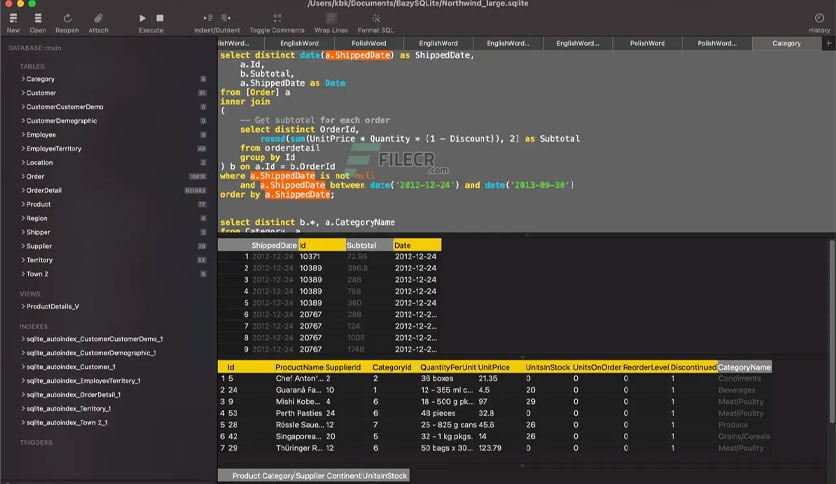The height and width of the screenshot is (484, 836).
Task: Expand the Employee table node
Action: point(23,135)
